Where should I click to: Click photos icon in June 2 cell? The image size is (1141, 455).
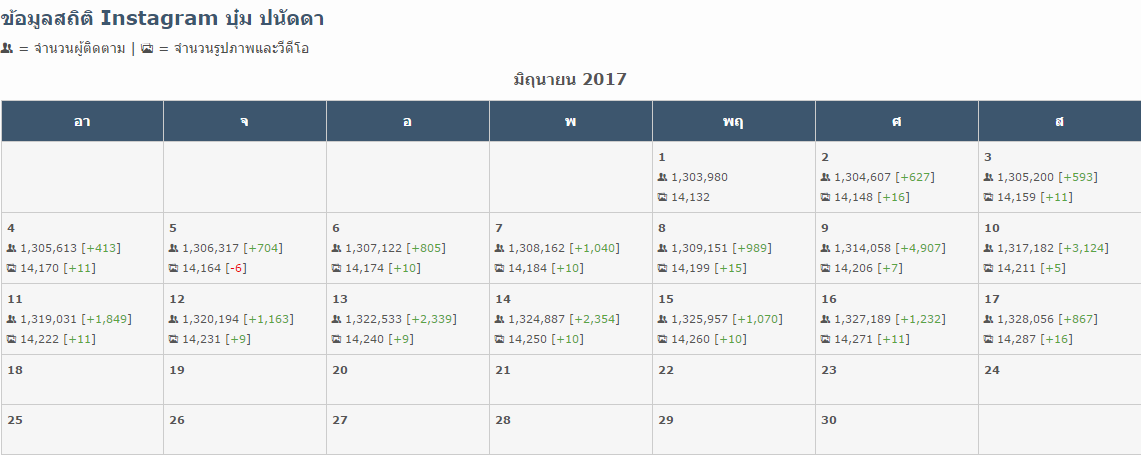825,197
